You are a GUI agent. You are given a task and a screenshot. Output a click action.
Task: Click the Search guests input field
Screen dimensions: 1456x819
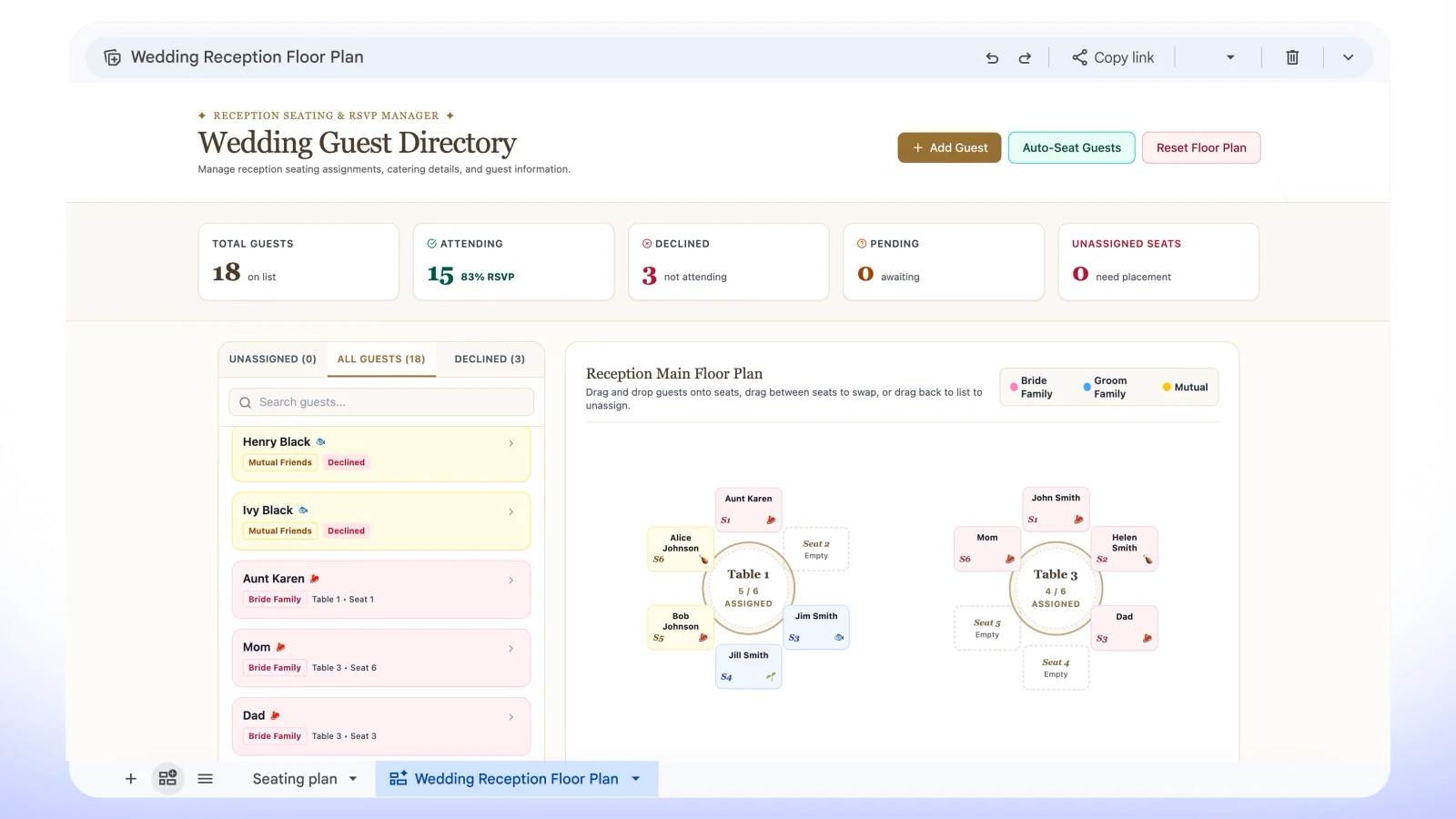point(381,402)
